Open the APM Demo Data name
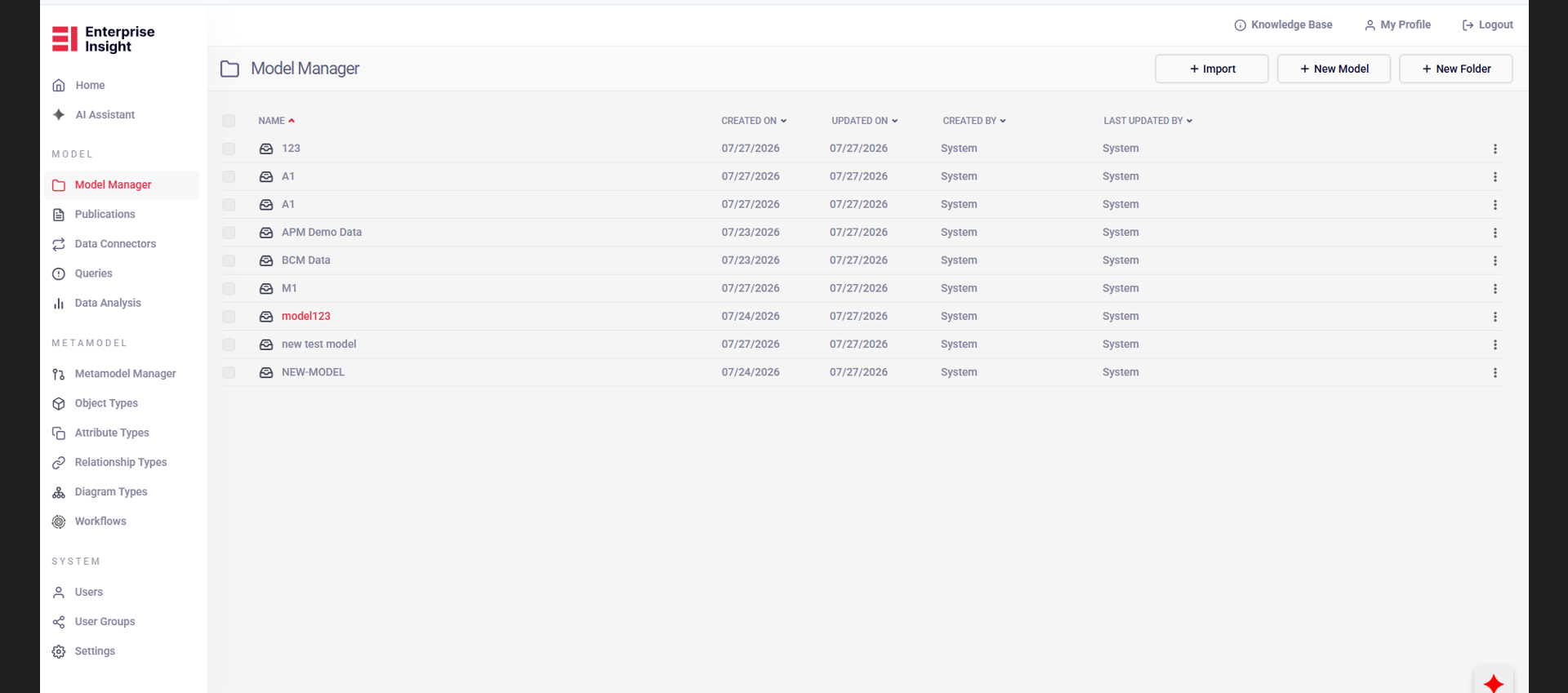This screenshot has height=693, width=1568. (x=322, y=233)
